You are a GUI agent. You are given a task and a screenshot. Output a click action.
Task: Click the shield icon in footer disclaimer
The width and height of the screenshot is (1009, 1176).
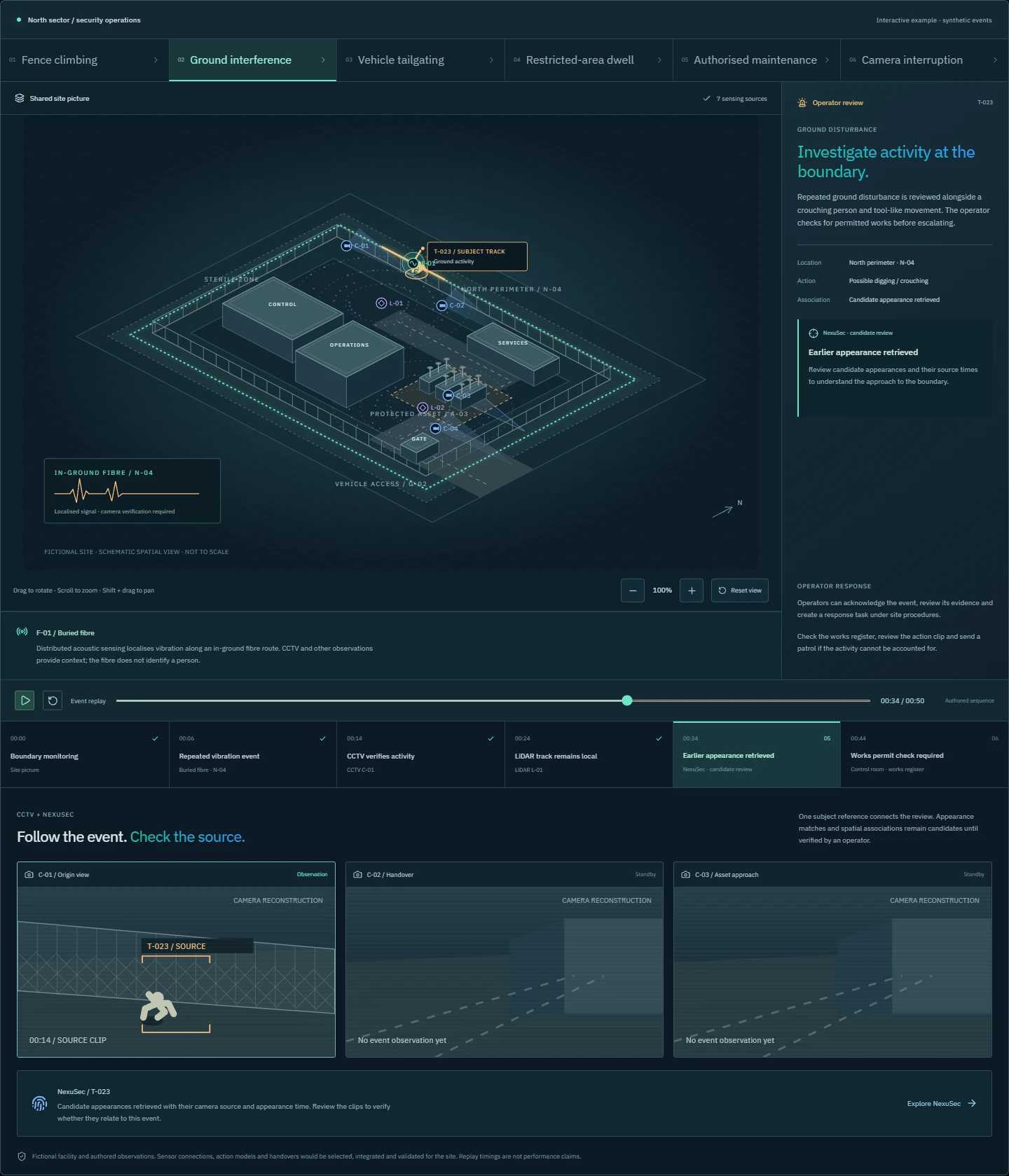(x=22, y=1156)
